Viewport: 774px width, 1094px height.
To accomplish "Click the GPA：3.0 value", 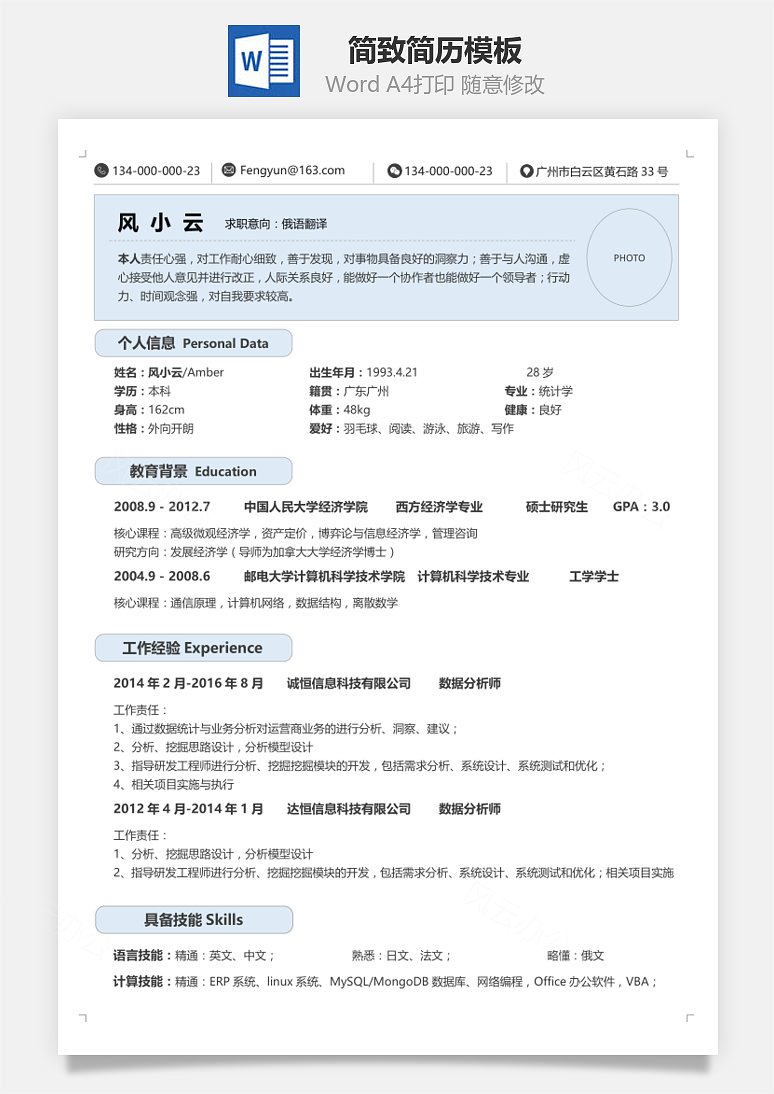I will point(641,507).
